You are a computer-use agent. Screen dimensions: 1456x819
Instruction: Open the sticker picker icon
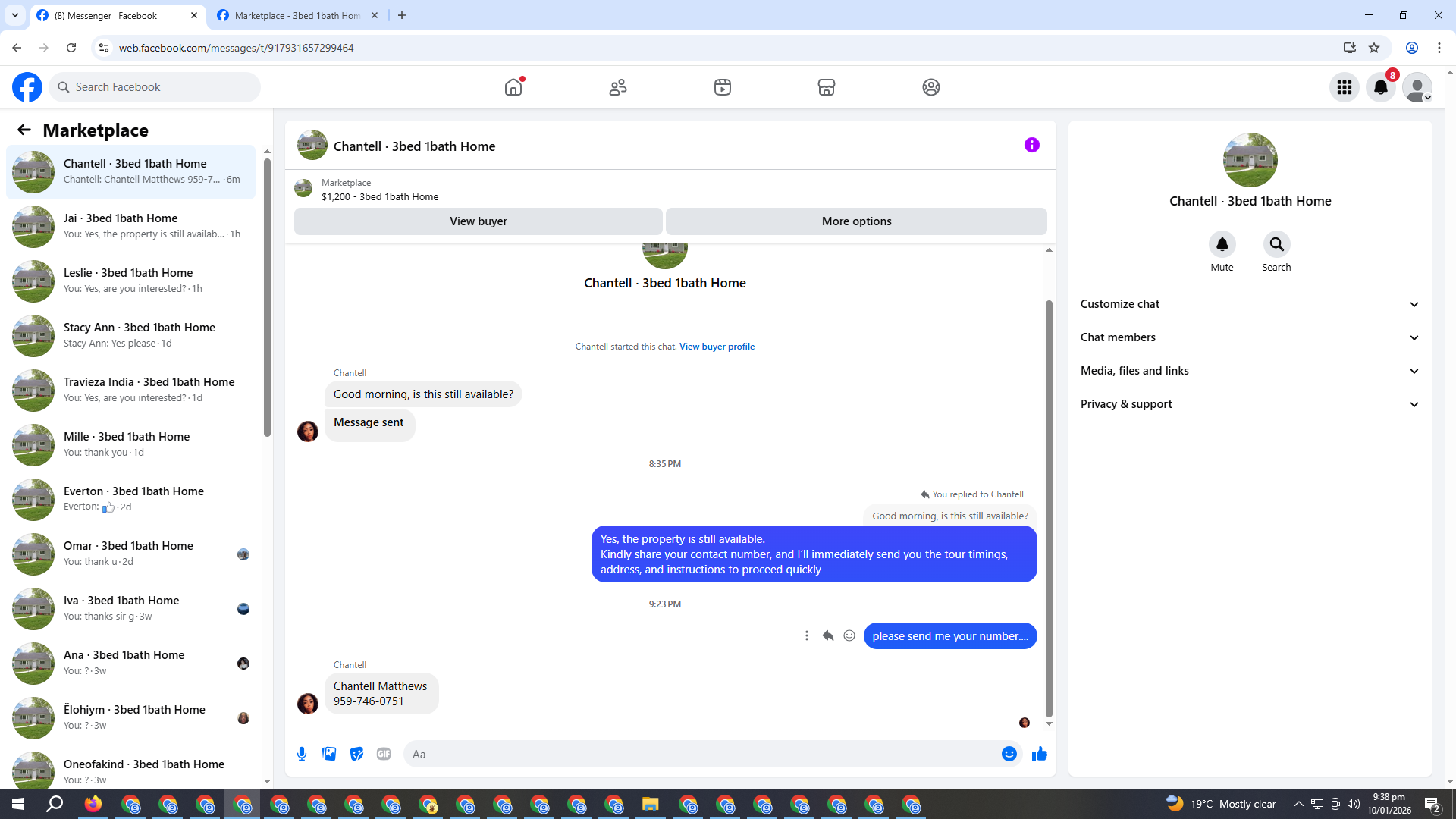coord(356,754)
